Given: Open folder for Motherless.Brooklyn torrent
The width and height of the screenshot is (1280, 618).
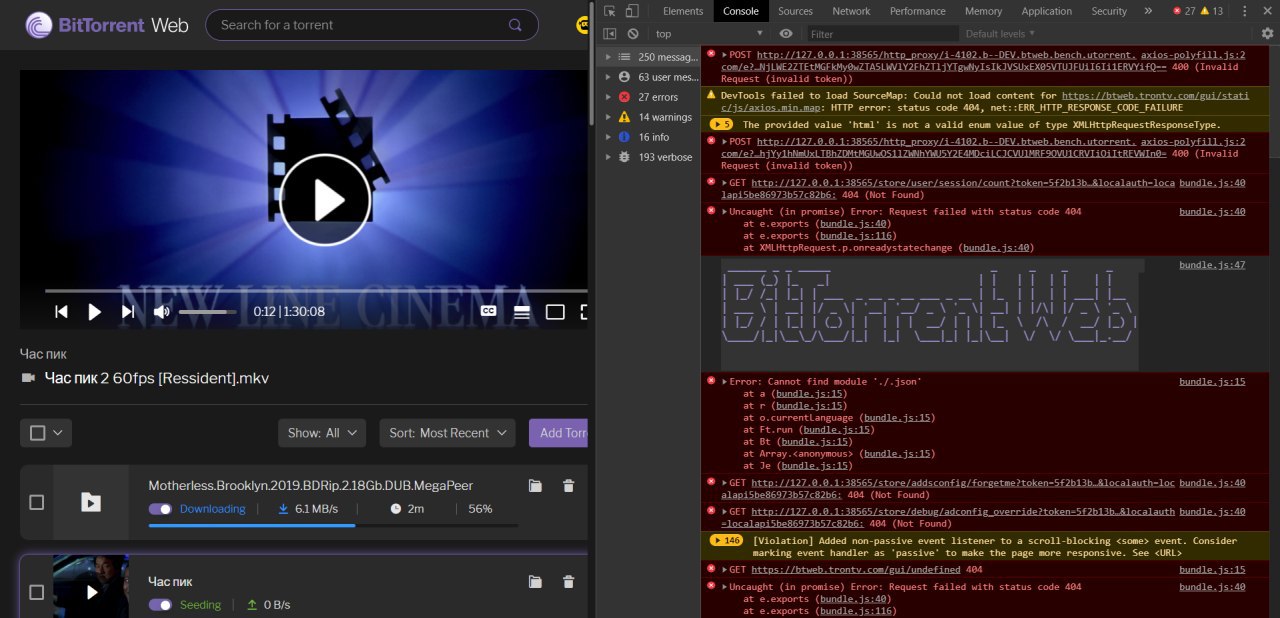Looking at the screenshot, I should [535, 486].
